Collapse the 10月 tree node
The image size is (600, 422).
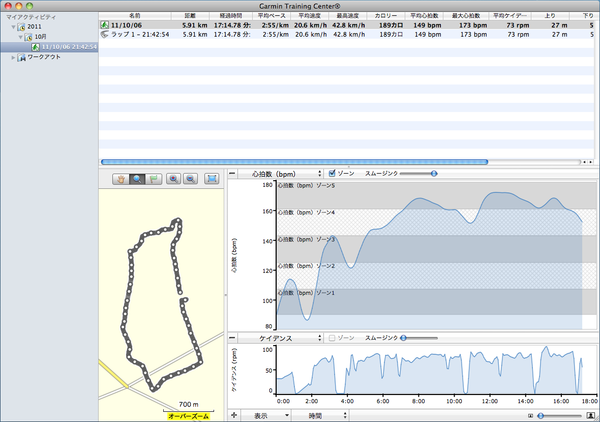20,37
